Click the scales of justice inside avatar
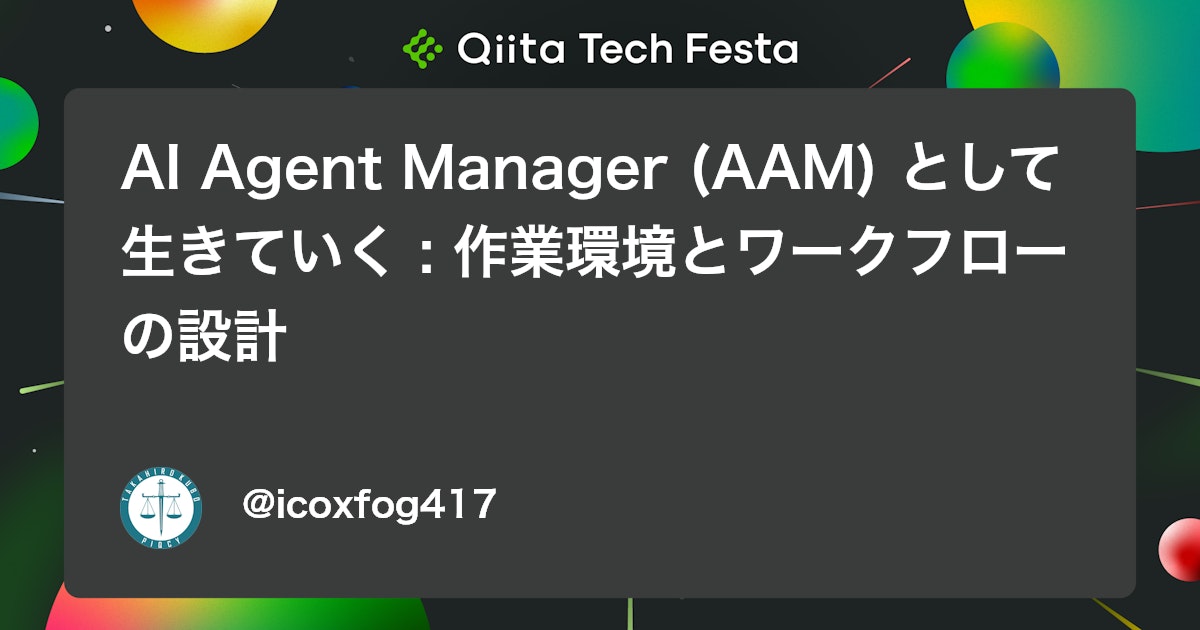This screenshot has height=630, width=1200. pyautogui.click(x=161, y=508)
